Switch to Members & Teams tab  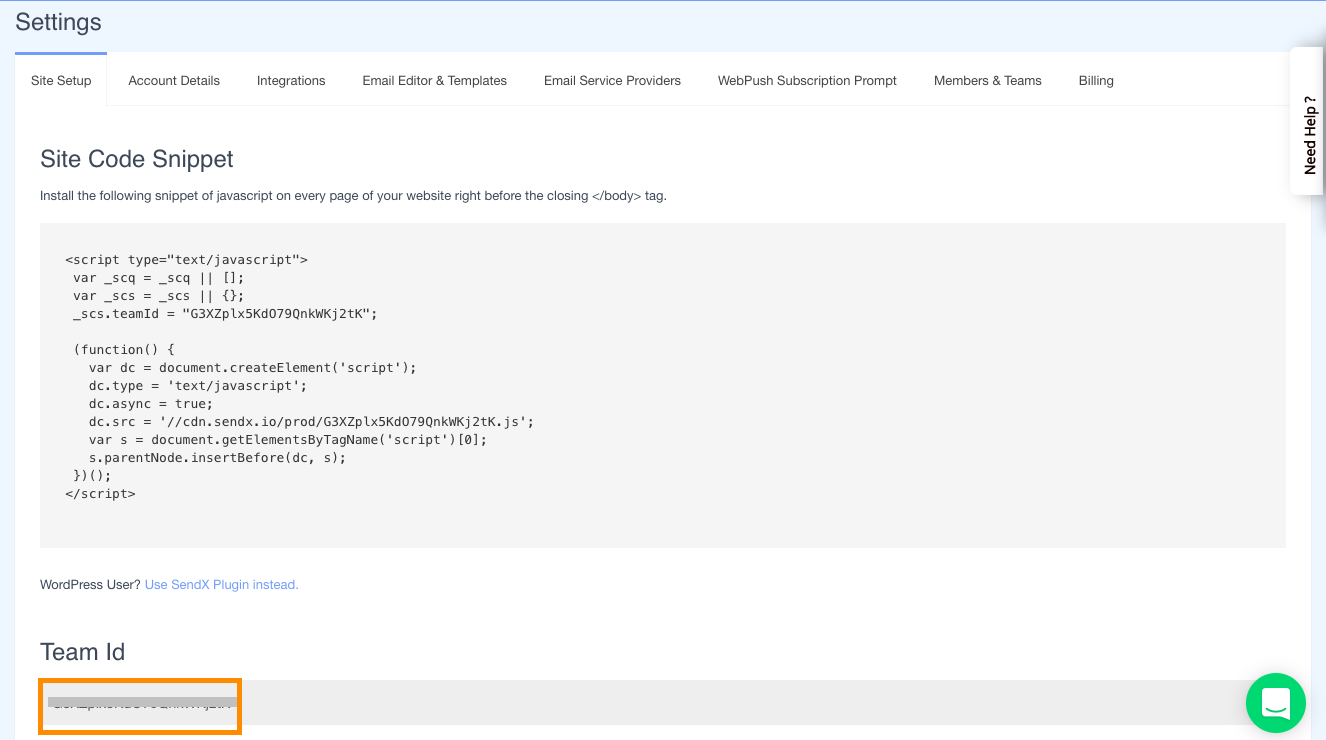(988, 80)
